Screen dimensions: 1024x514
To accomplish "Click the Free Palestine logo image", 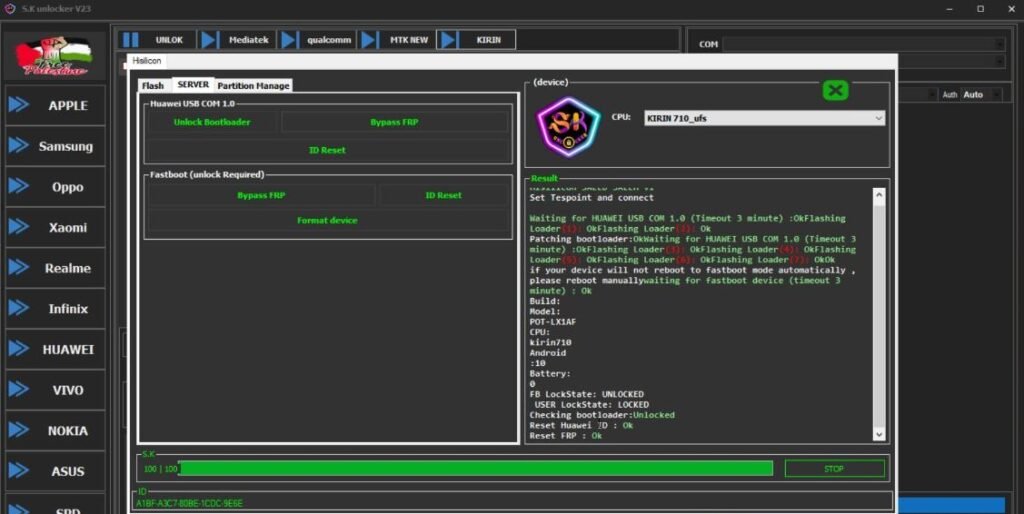I will coord(55,57).
